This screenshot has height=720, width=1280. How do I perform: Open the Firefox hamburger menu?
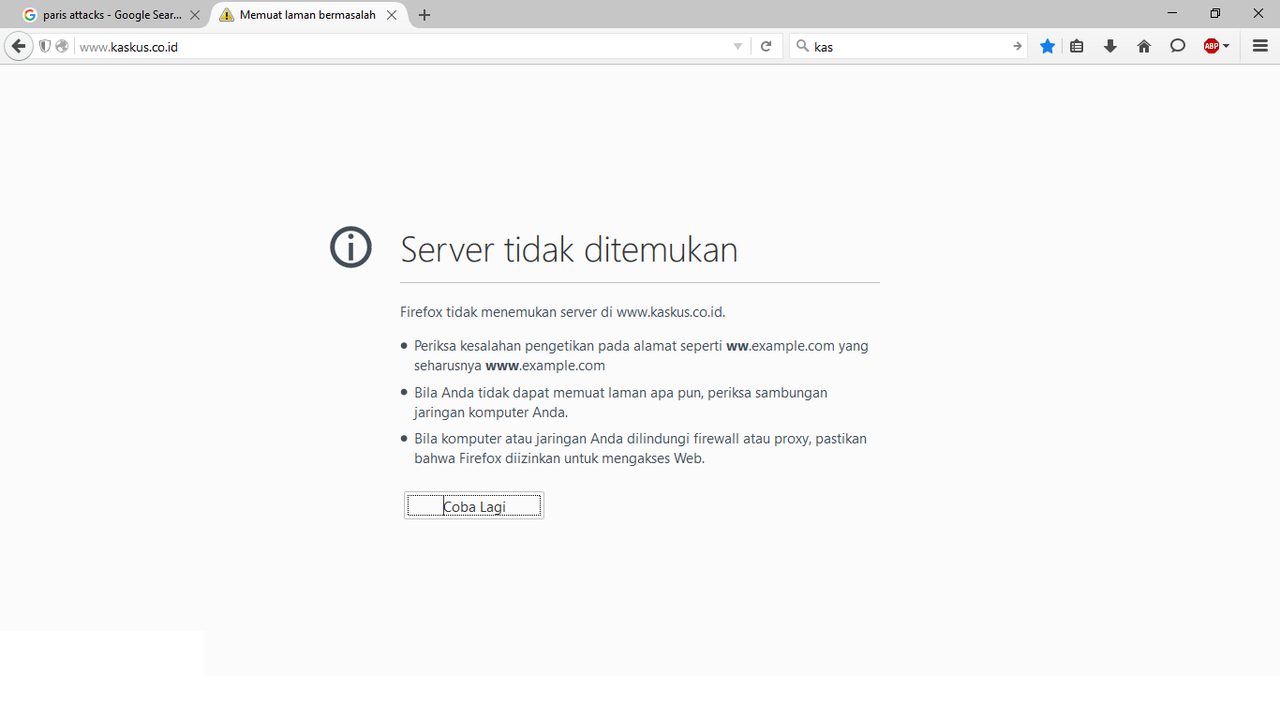[1260, 46]
